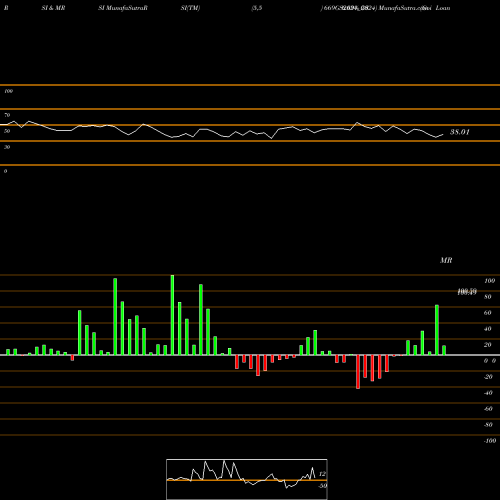
Task: Click the 'SI(TM)' header text
Action: point(190,8)
